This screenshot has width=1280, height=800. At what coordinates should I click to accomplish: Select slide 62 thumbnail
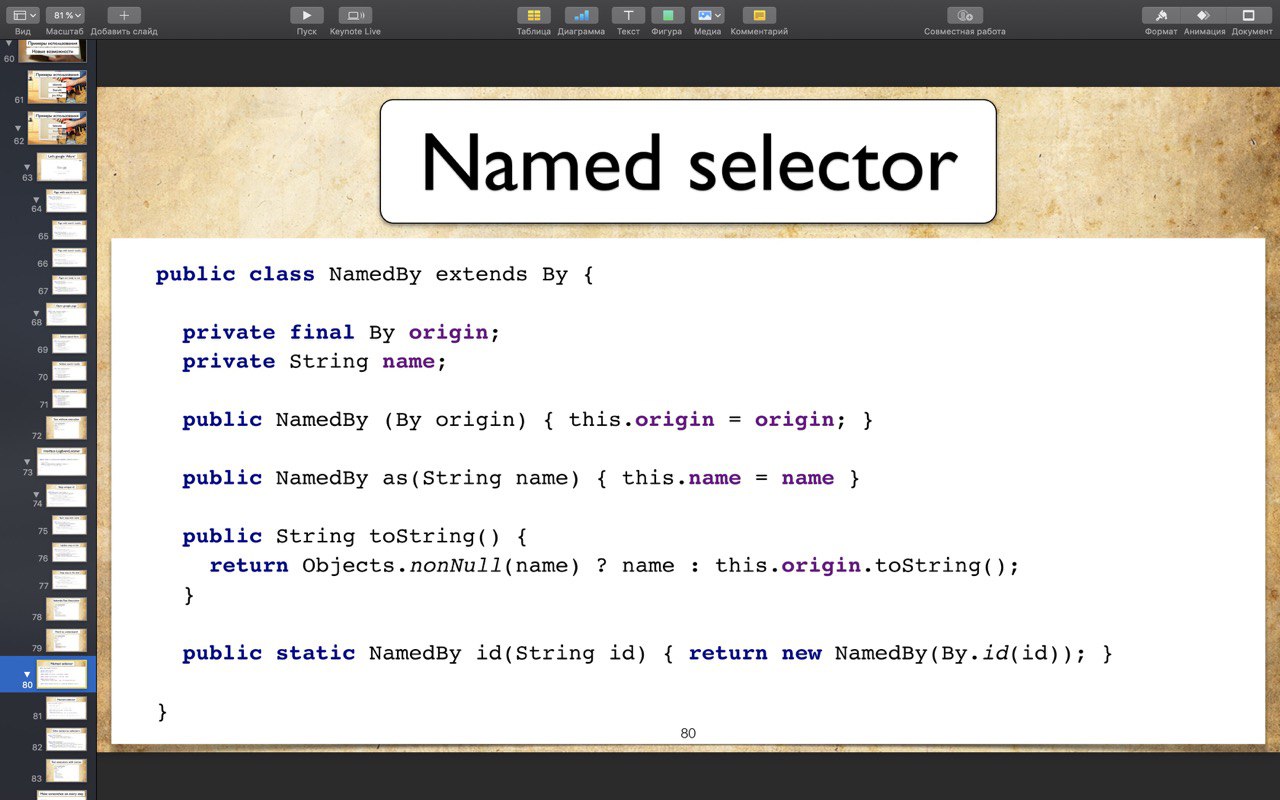pos(57,128)
